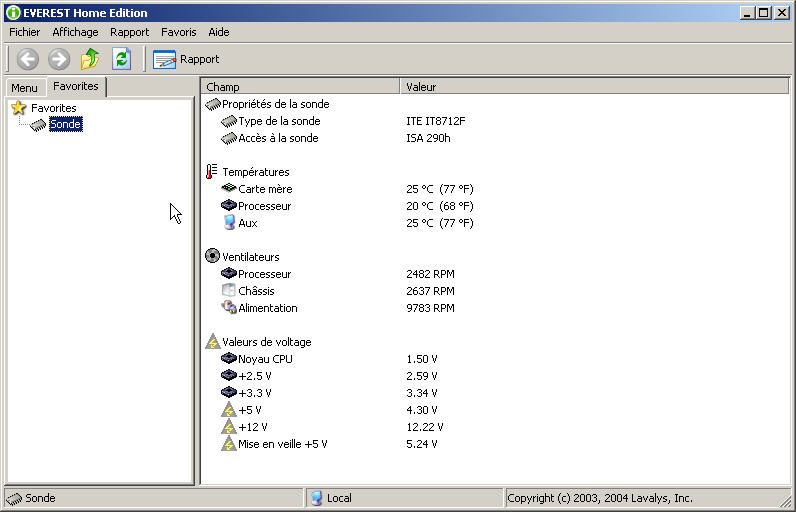This screenshot has height=512, width=796.
Task: Select the 4.30 V value
Action: coord(422,410)
